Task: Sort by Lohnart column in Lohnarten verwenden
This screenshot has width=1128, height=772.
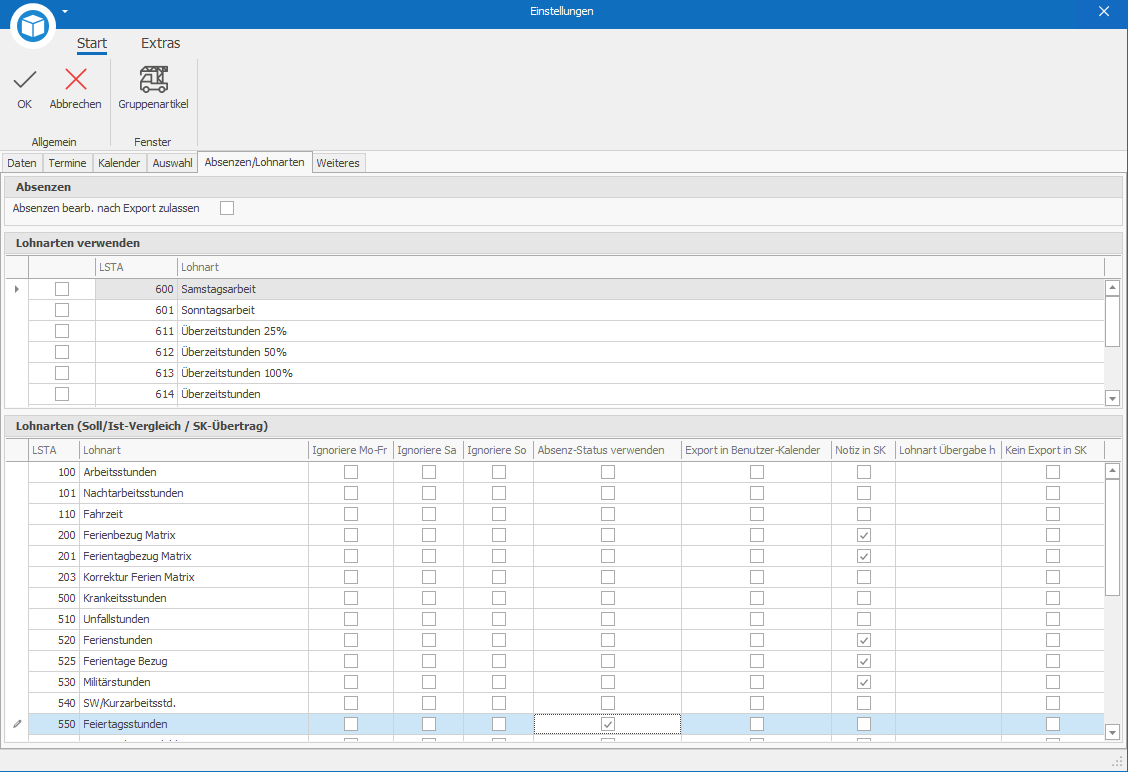Action: 640,267
